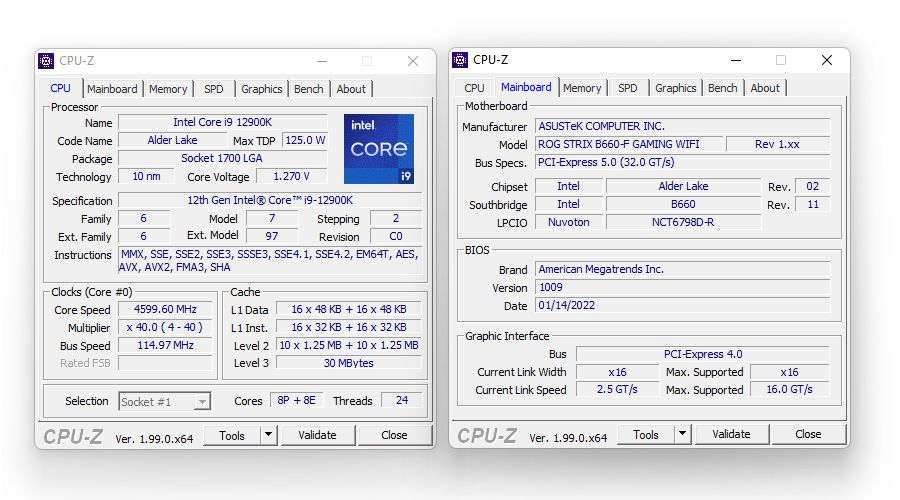
Task: Click the processor Name field 'Intel Core i9 12900K'
Action: click(x=223, y=122)
